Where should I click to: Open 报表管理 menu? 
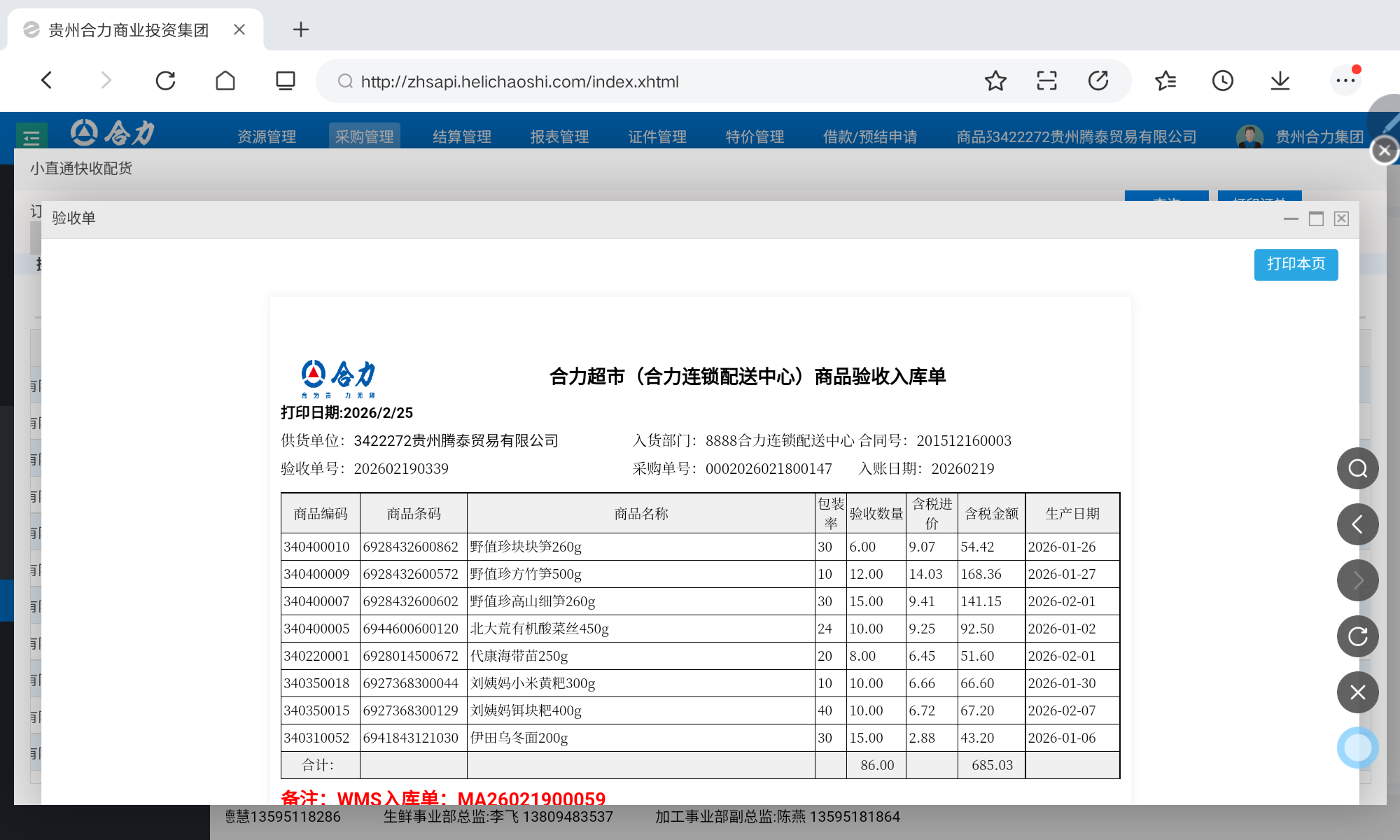click(x=559, y=136)
